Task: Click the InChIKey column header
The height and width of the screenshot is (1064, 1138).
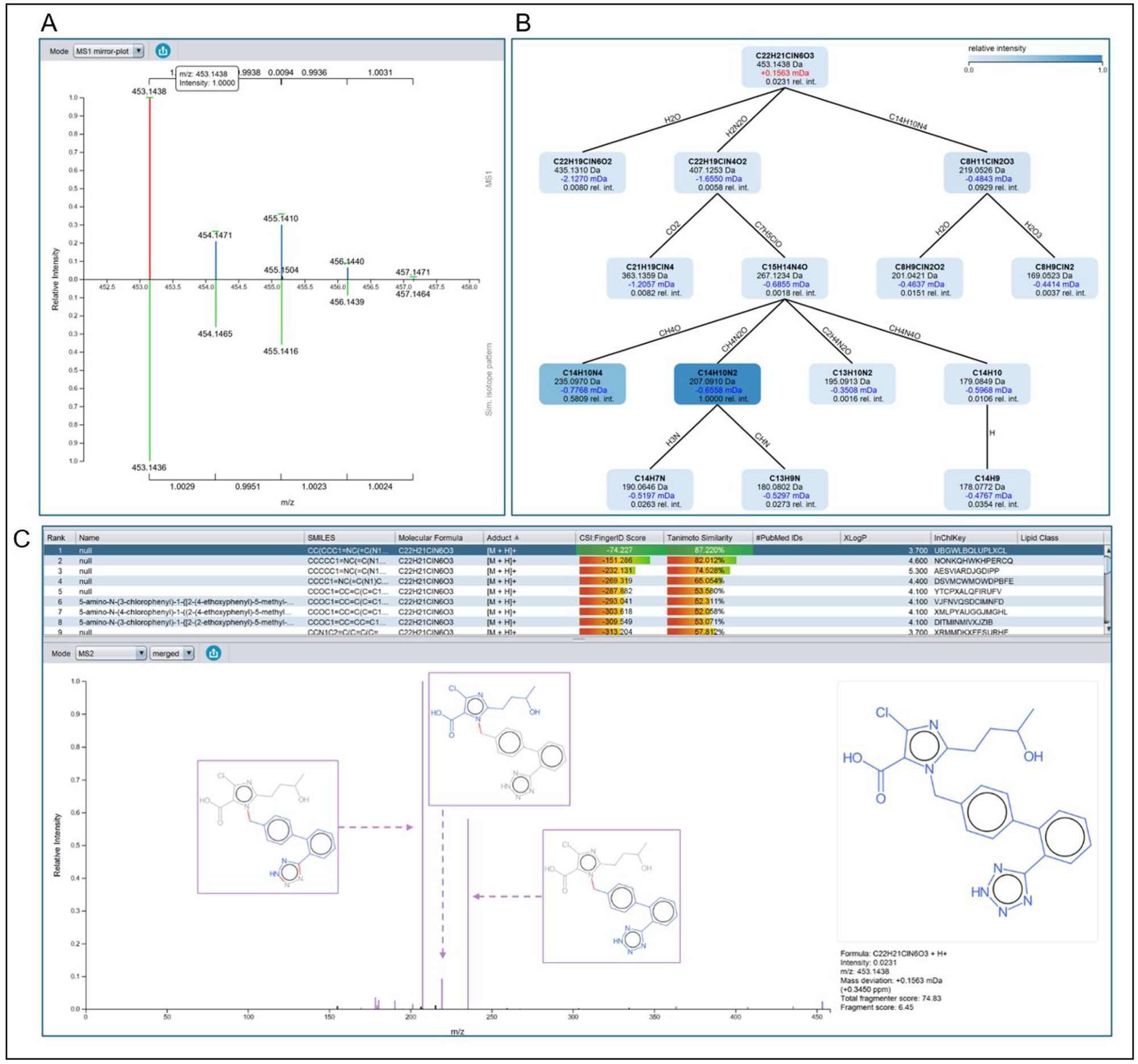Action: coord(950,538)
